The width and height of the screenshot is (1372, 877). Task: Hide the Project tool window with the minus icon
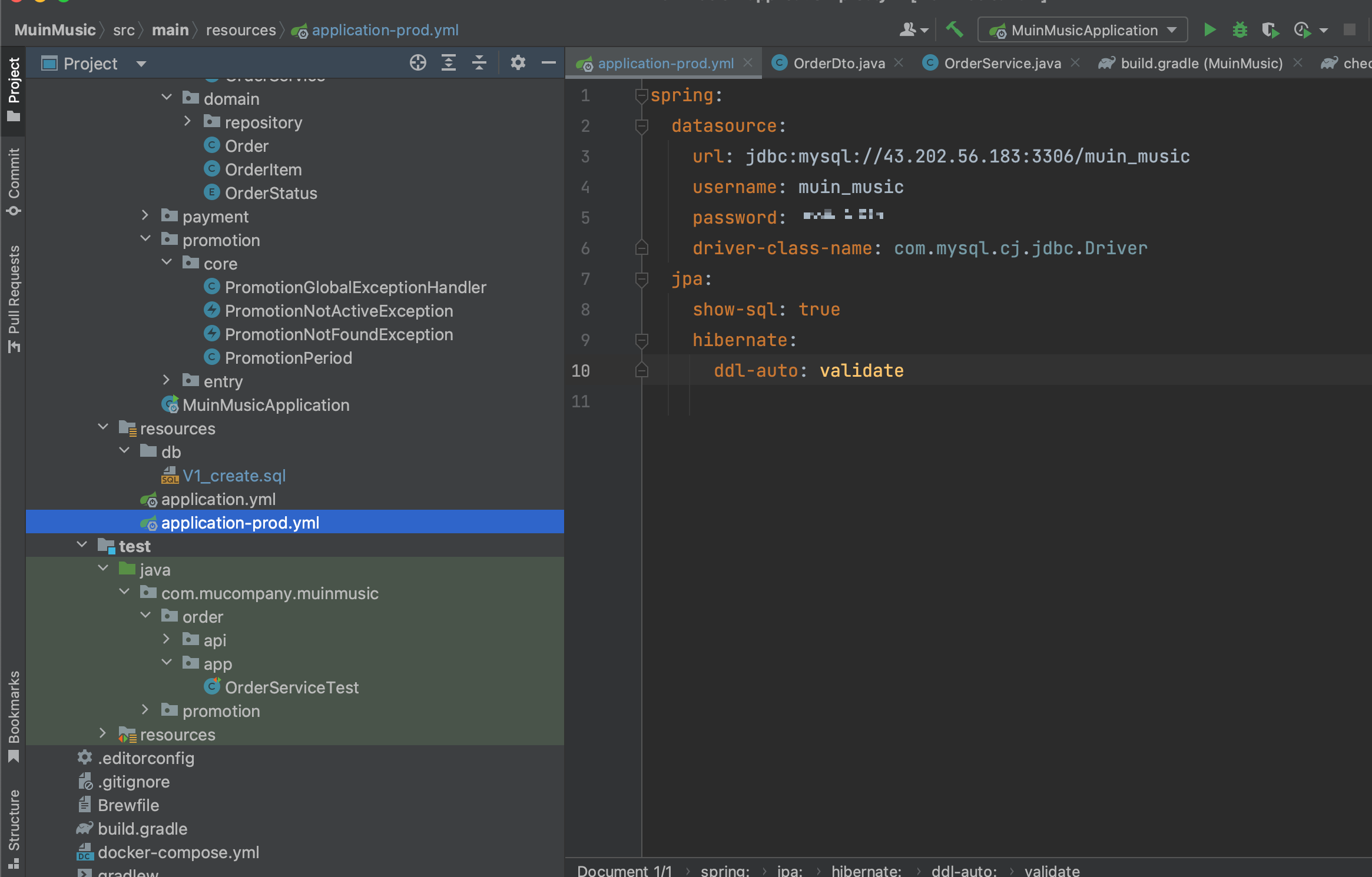(x=548, y=63)
